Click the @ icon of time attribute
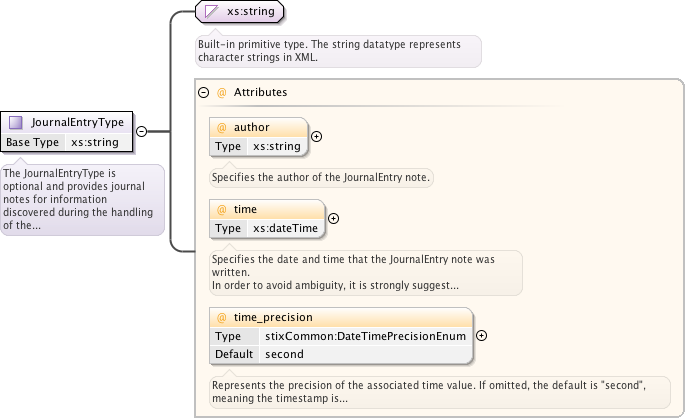This screenshot has height=419, width=686. (222, 209)
